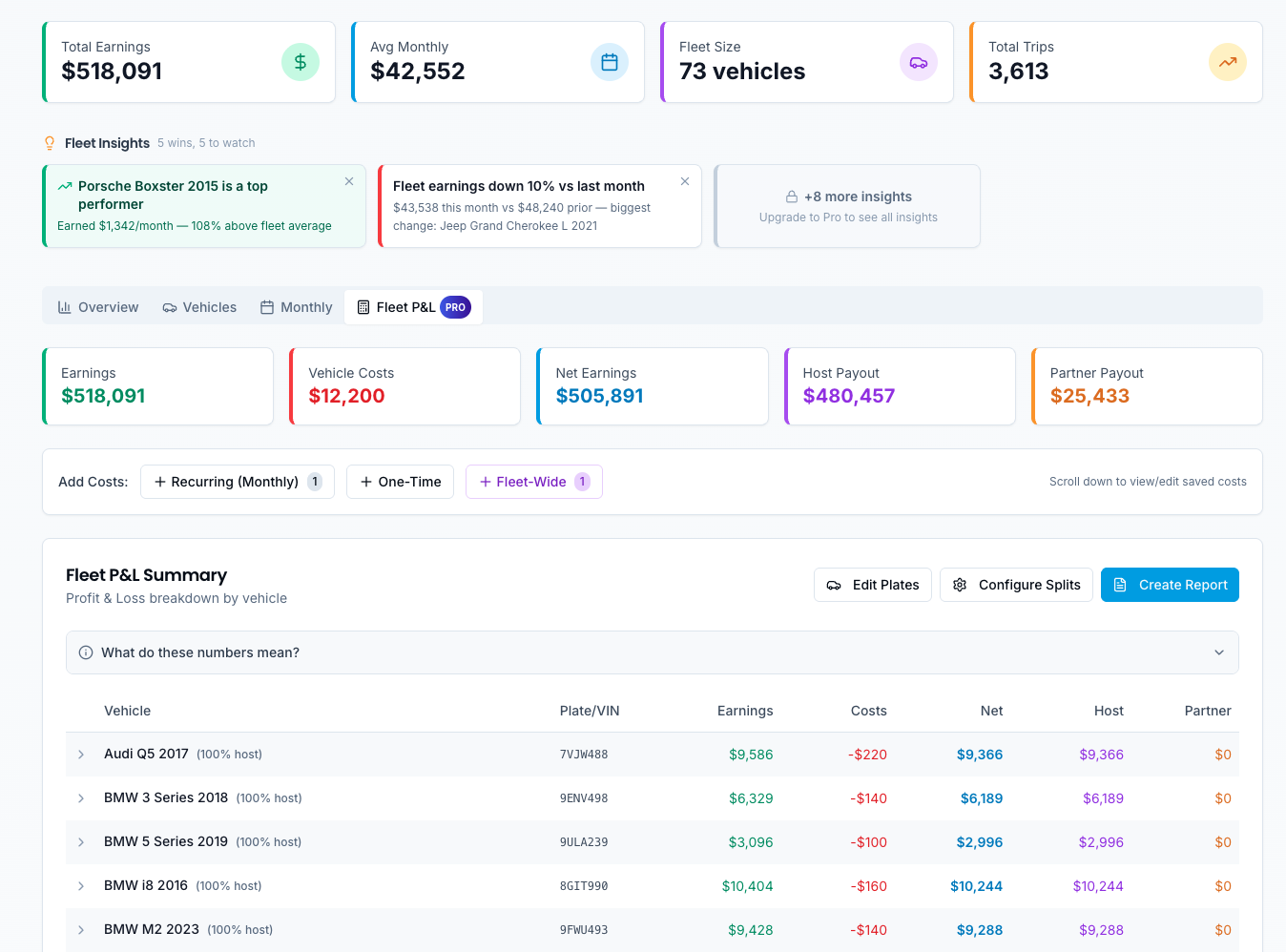Switch to the Monthly tab
Viewport: 1286px width, 952px height.
297,307
